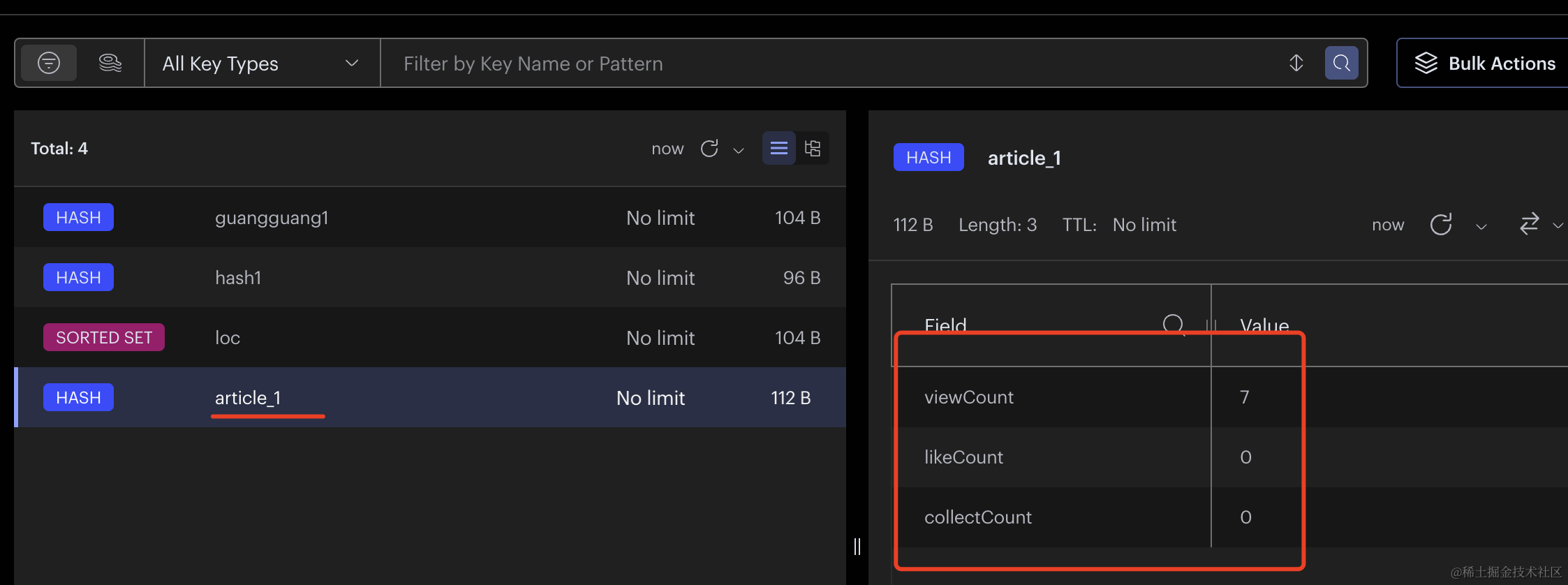Toggle list view of keys

tap(779, 149)
